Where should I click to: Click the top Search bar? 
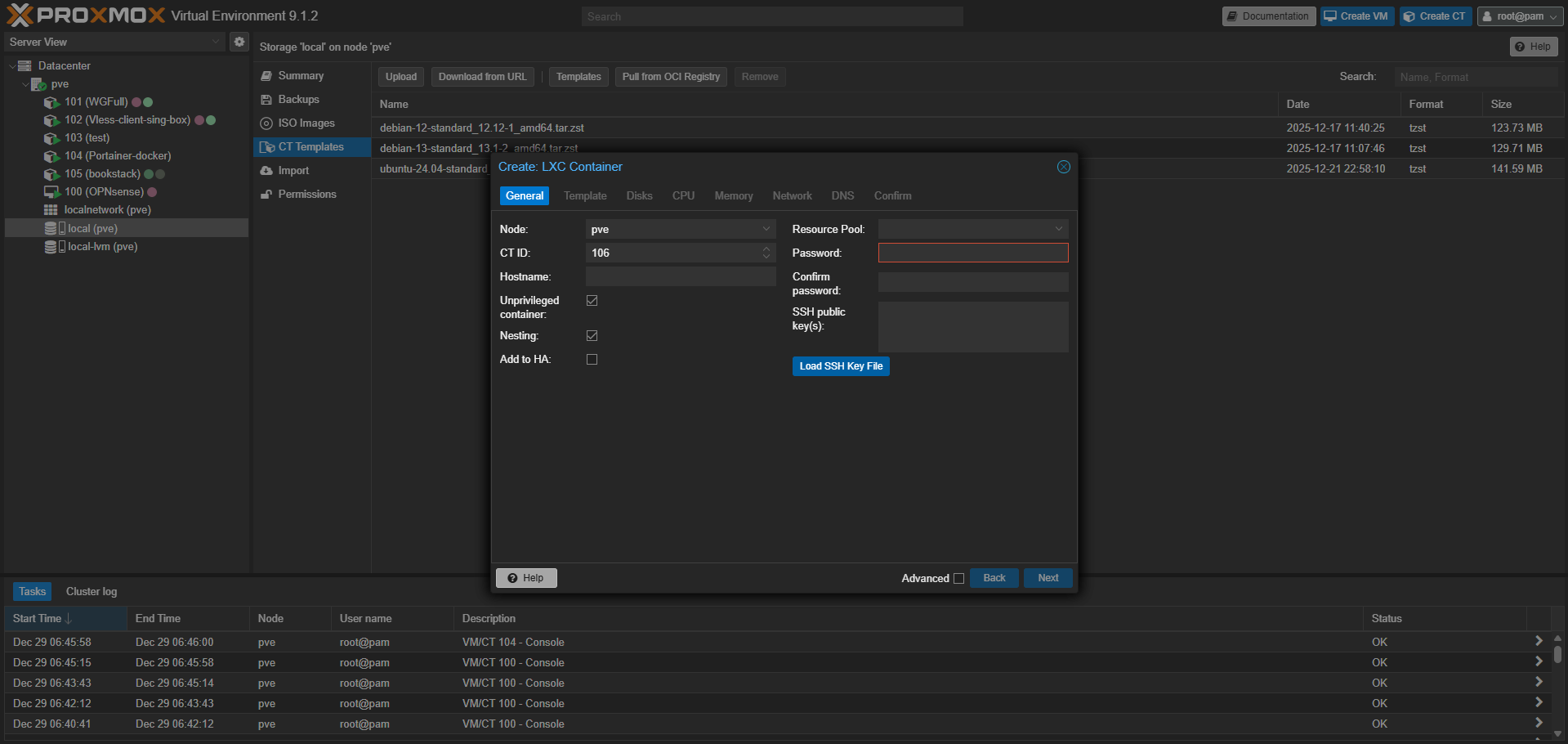pyautogui.click(x=772, y=16)
